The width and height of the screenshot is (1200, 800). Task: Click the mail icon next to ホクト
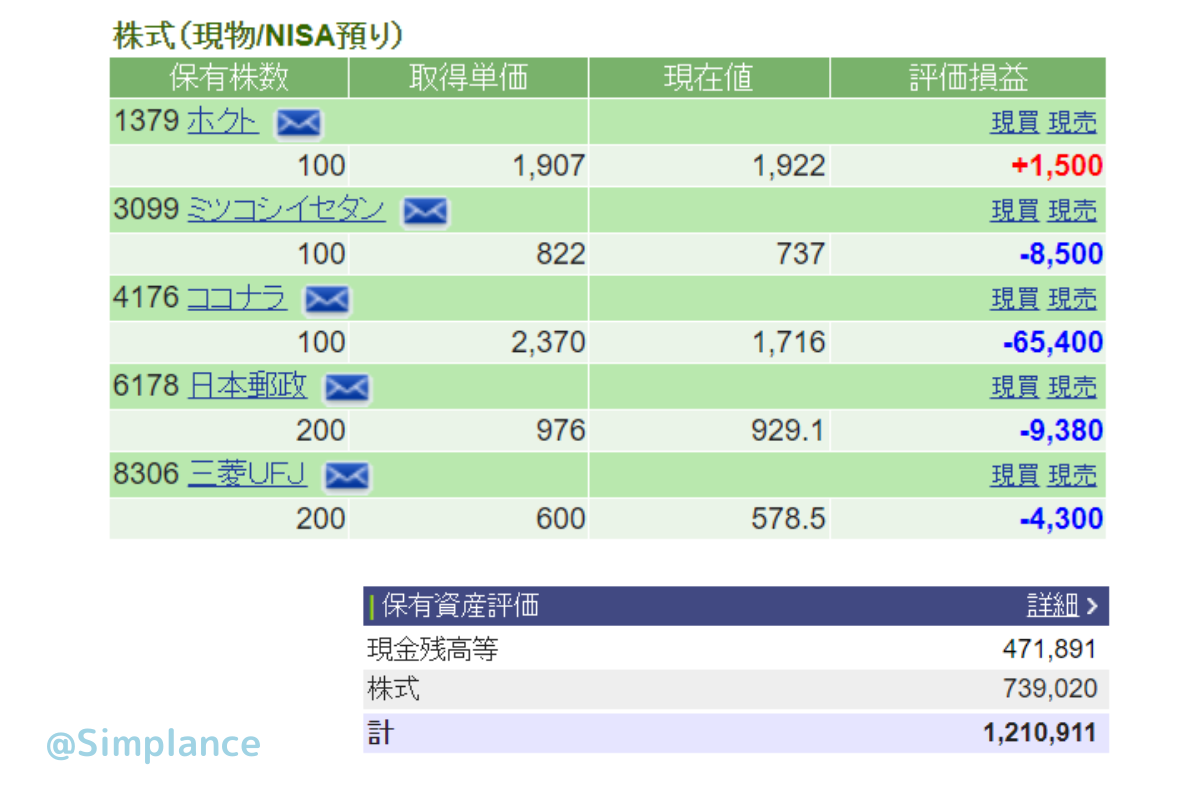(298, 124)
